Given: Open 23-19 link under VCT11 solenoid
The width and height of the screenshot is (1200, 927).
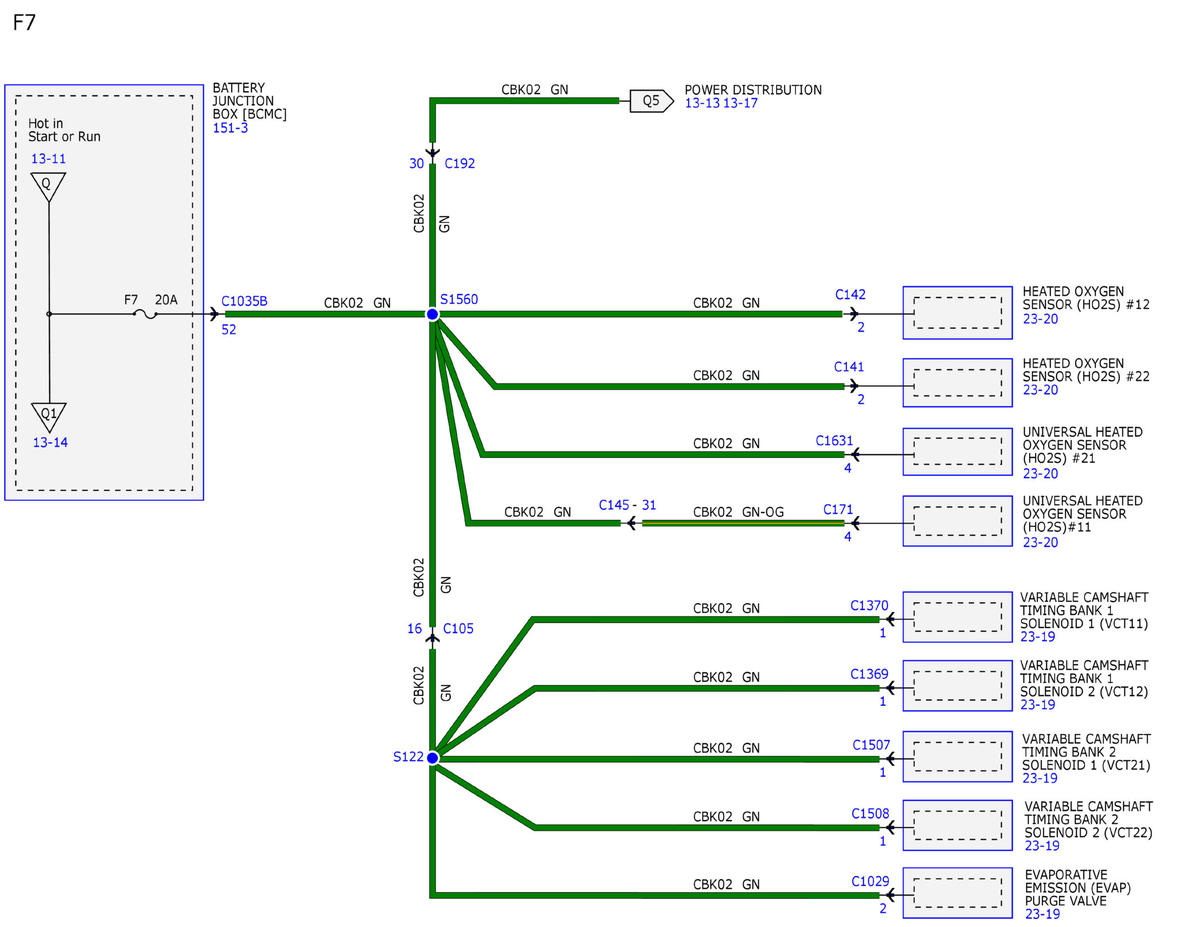Looking at the screenshot, I should point(1037,636).
